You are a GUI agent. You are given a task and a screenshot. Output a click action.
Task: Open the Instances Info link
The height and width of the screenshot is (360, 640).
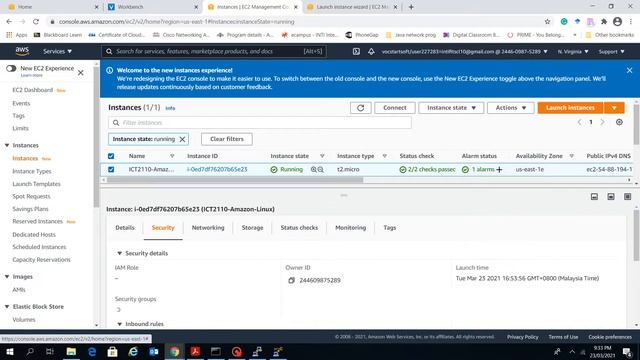[x=170, y=108]
